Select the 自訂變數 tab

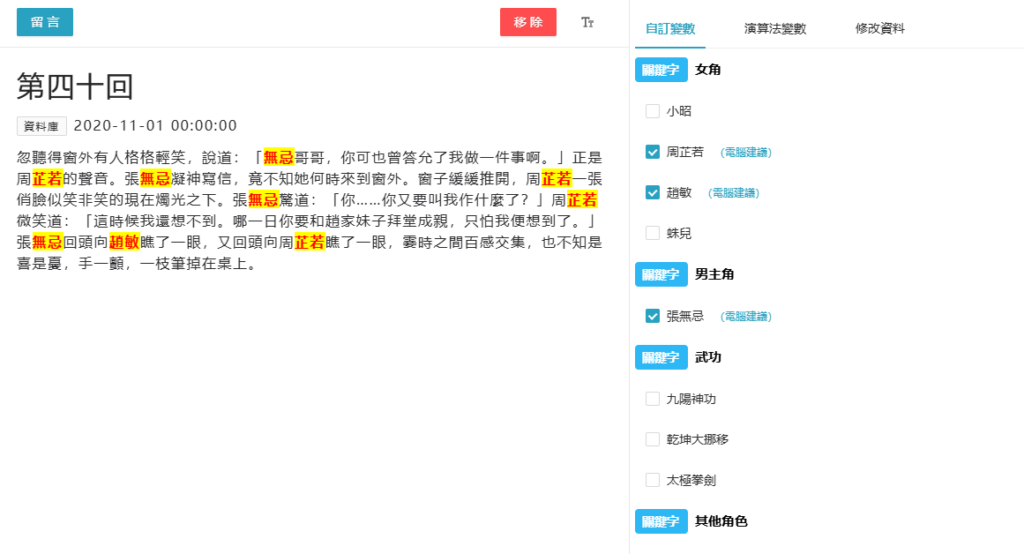coord(670,29)
